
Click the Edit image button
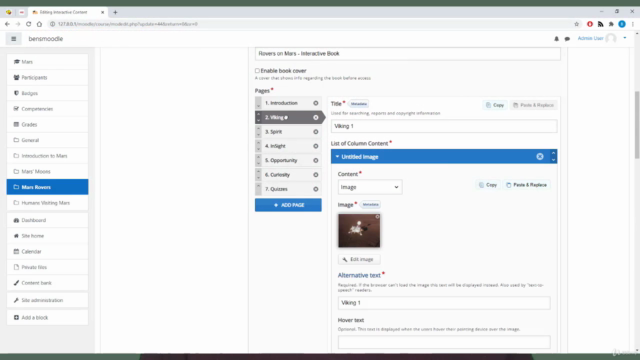click(x=358, y=259)
